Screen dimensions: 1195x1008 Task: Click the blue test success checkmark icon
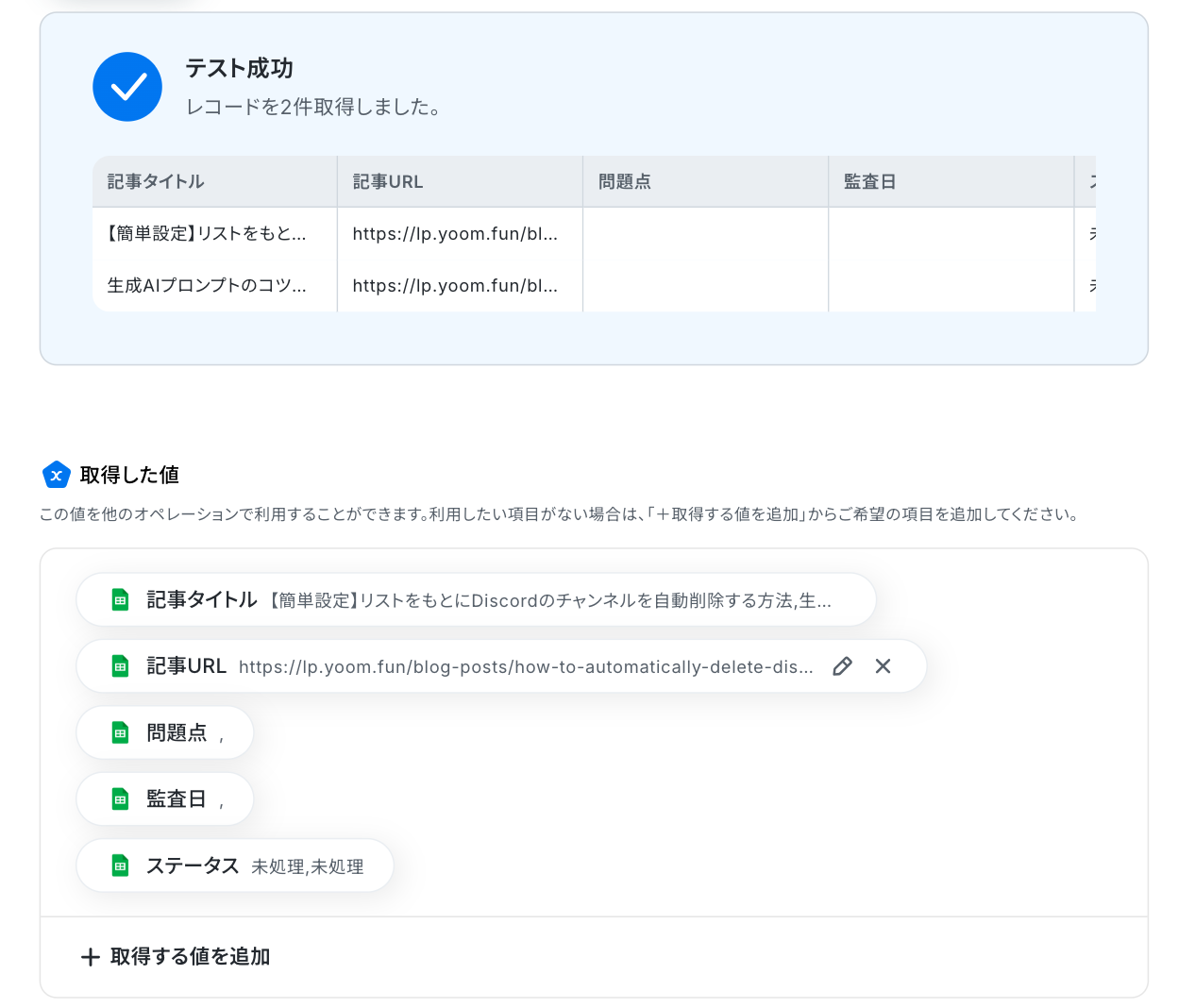[127, 87]
